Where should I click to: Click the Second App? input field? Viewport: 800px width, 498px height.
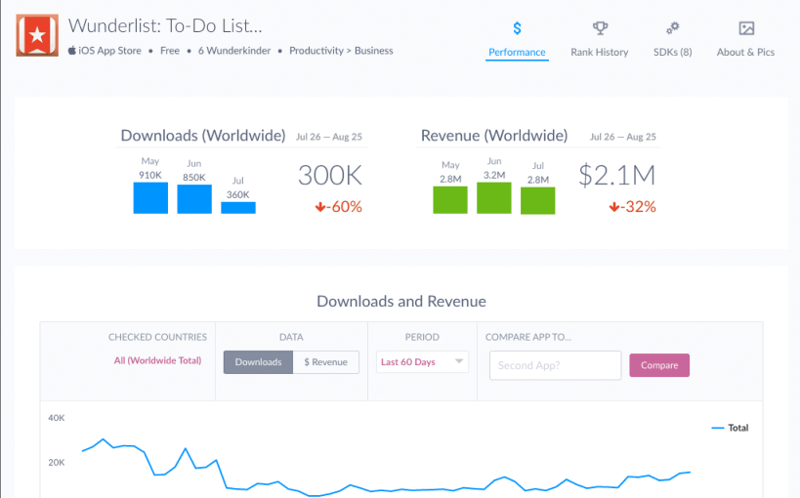(x=555, y=365)
